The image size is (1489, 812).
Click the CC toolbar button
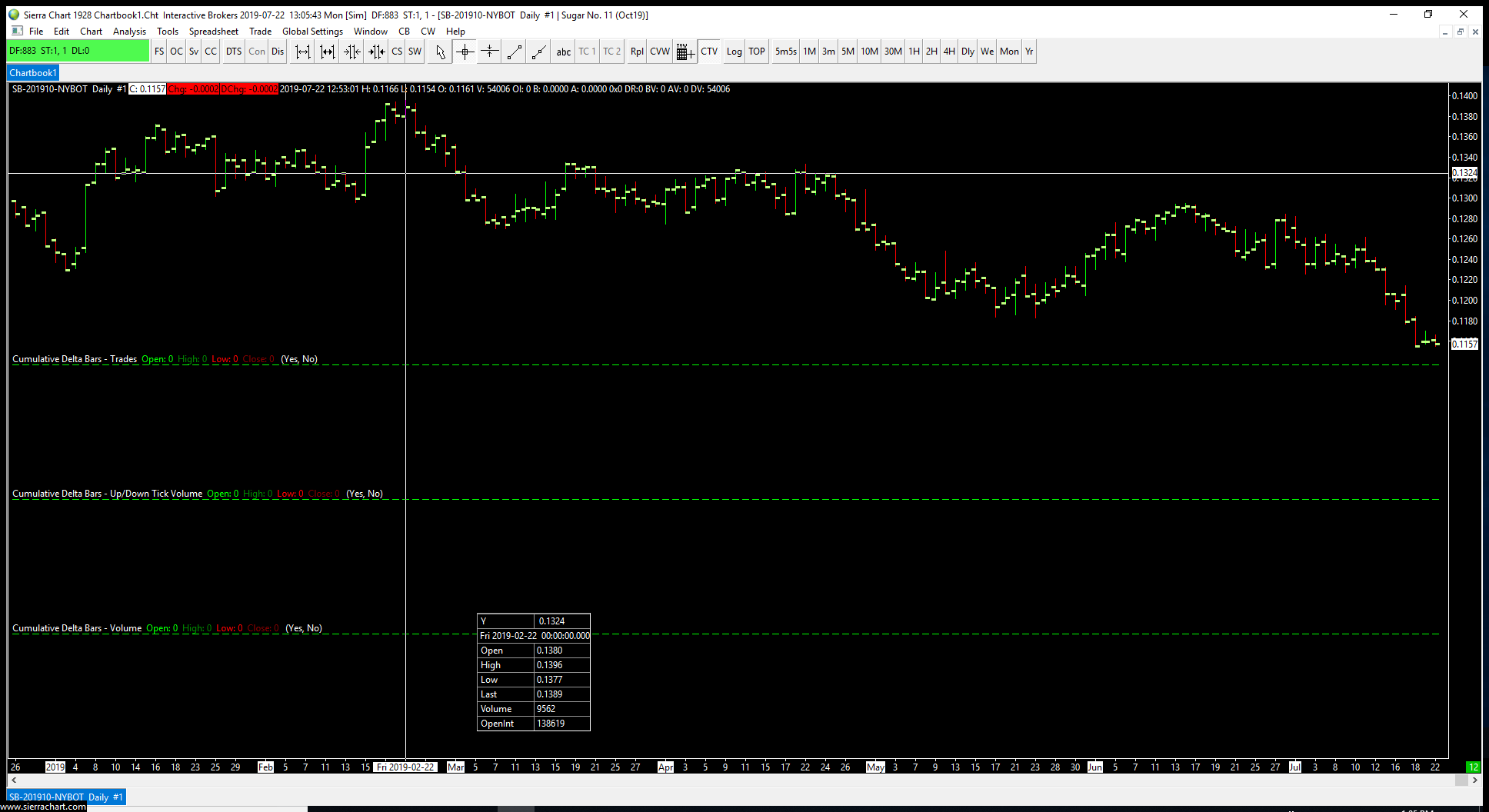[211, 52]
